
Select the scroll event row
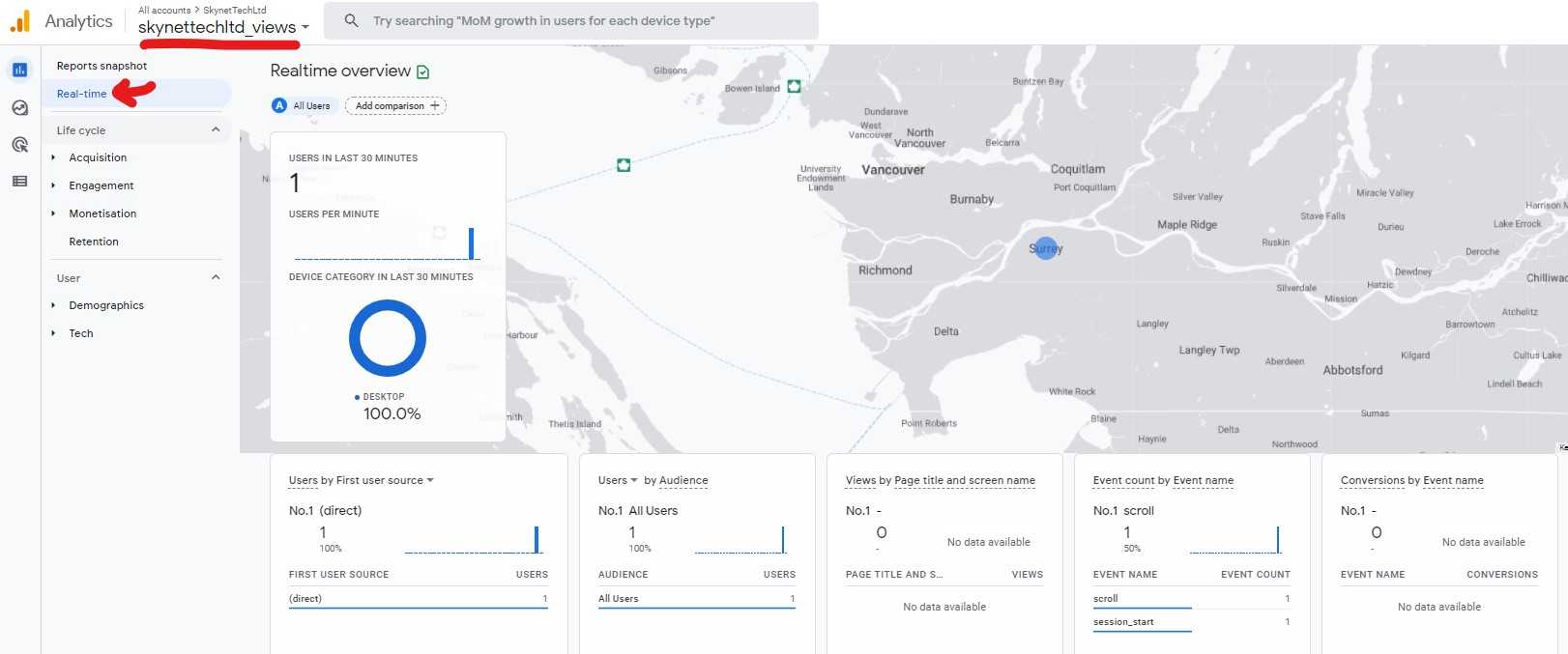click(1192, 599)
